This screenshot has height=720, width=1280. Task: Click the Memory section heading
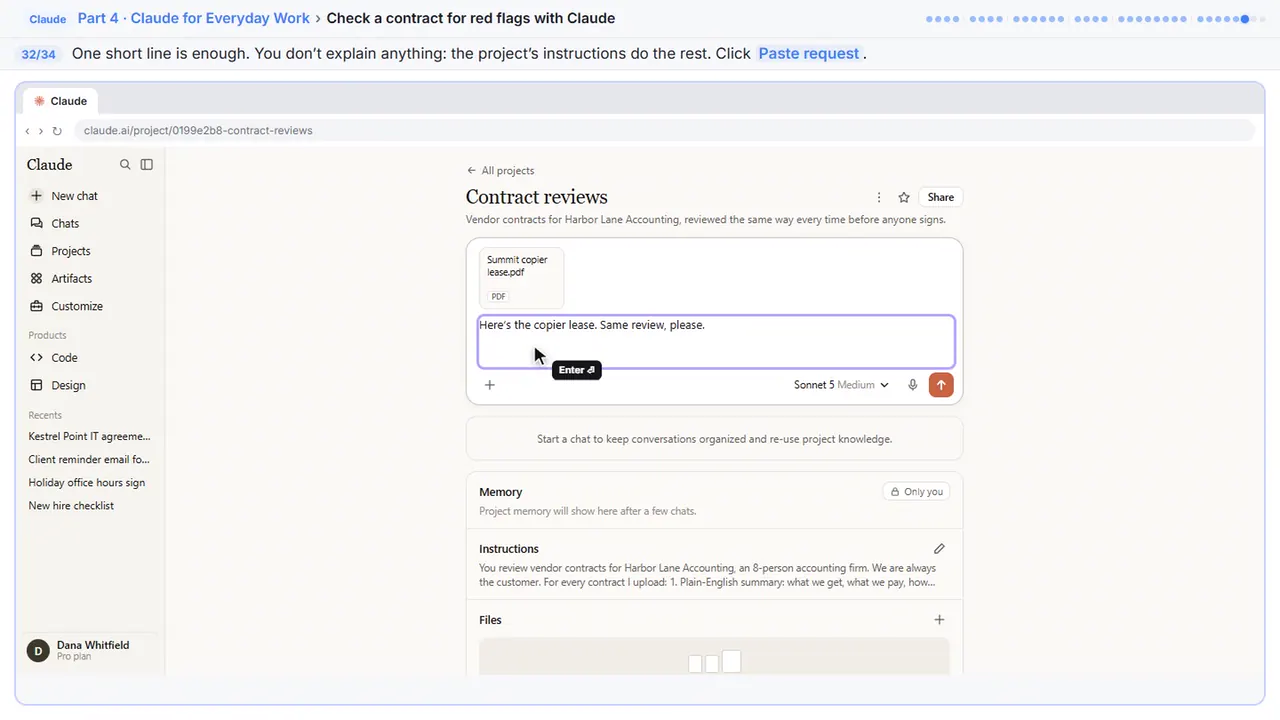point(501,492)
